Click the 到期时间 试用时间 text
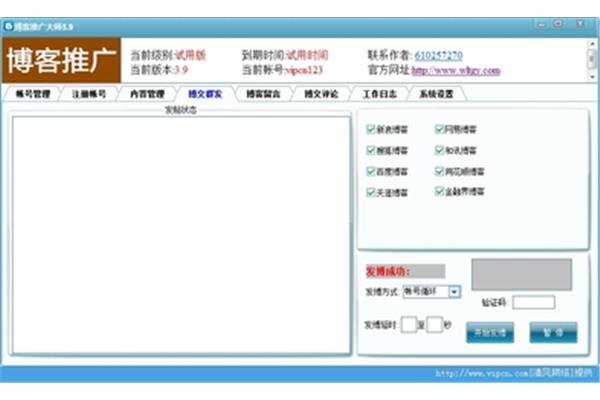Viewport: 600px width, 400px height. pyautogui.click(x=285, y=55)
